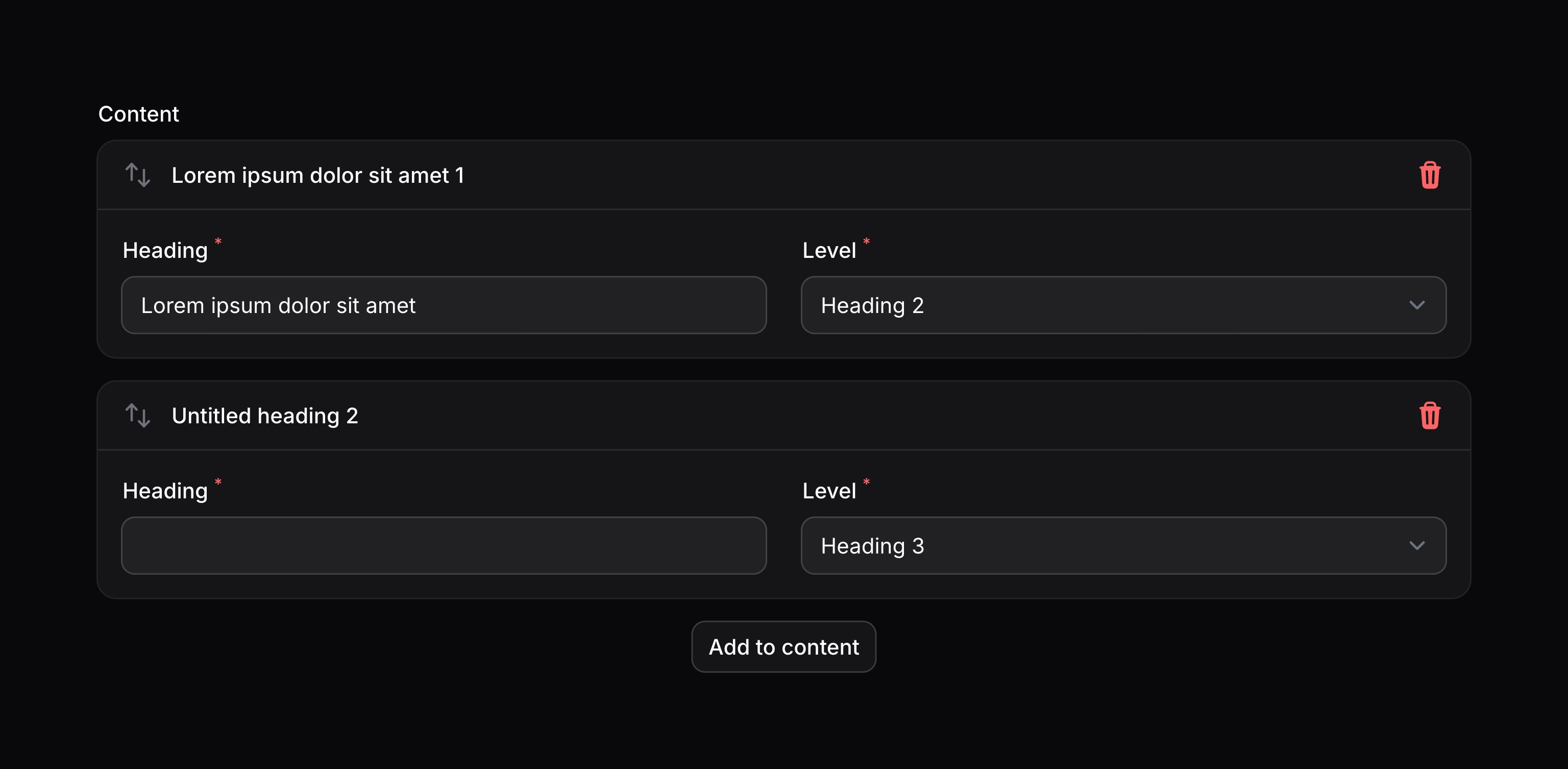Delete the 'Untitled heading 2' block
Screen dimensions: 1568x769
tap(1430, 416)
